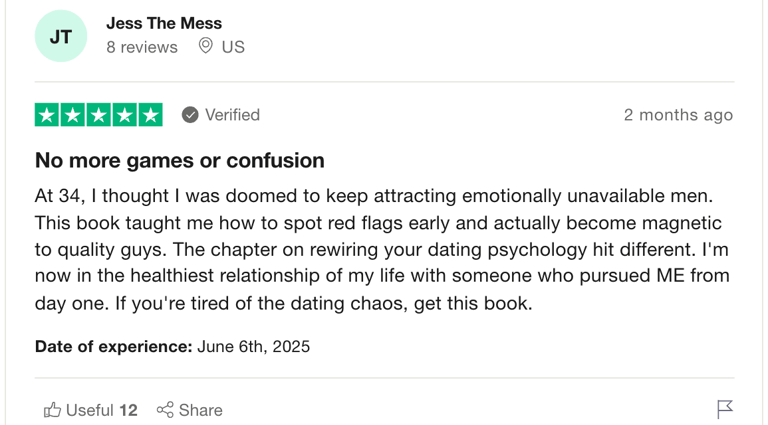Click the share network icon
The image size is (768, 425).
(x=165, y=410)
